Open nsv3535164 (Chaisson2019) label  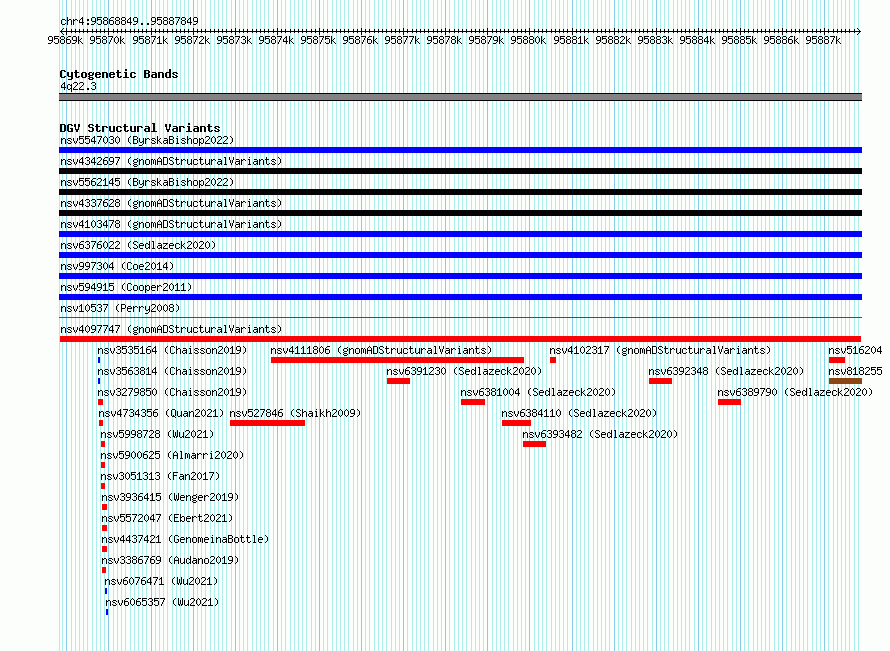point(173,350)
